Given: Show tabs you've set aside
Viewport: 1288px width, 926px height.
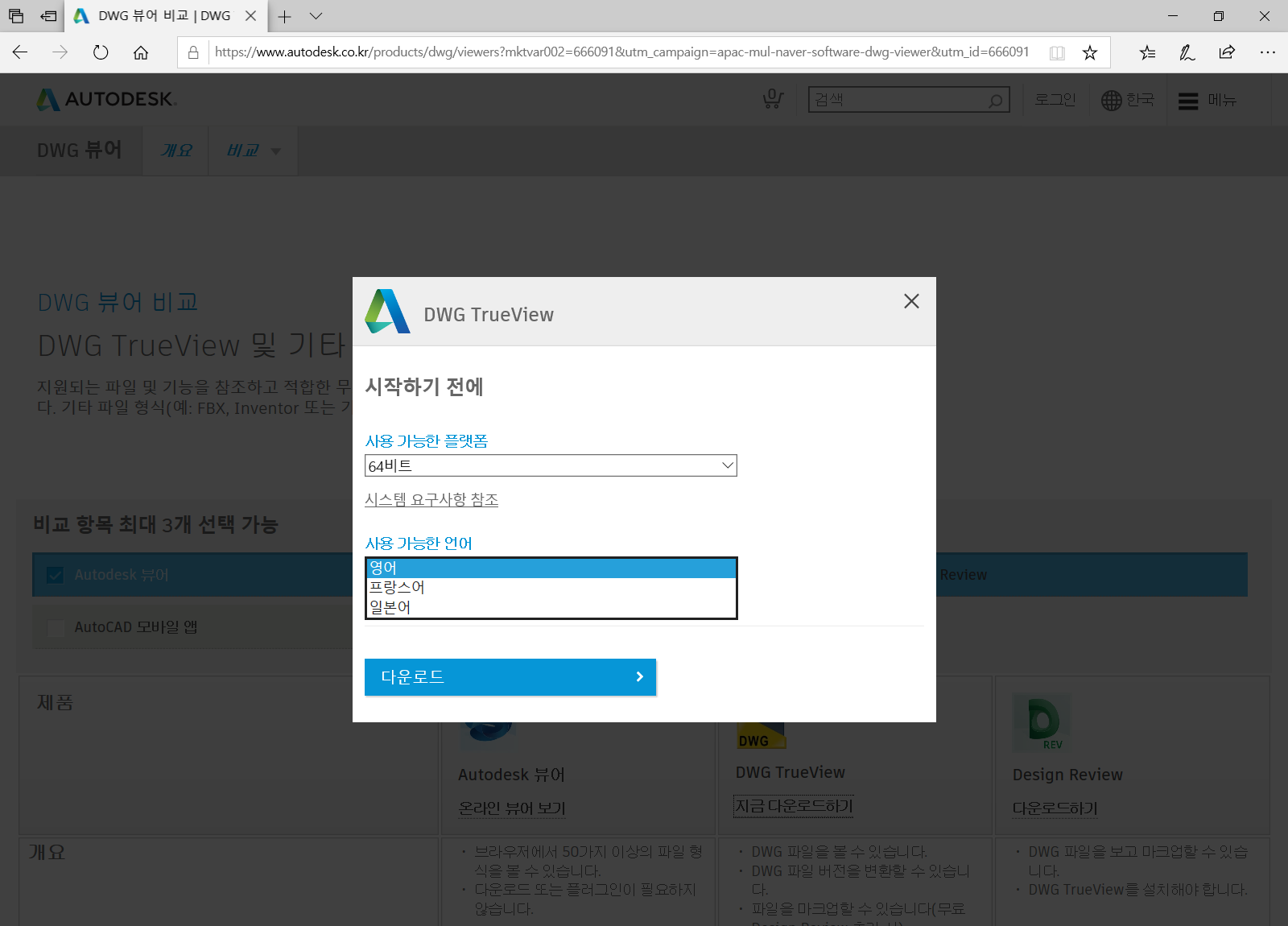Looking at the screenshot, I should pyautogui.click(x=16, y=16).
